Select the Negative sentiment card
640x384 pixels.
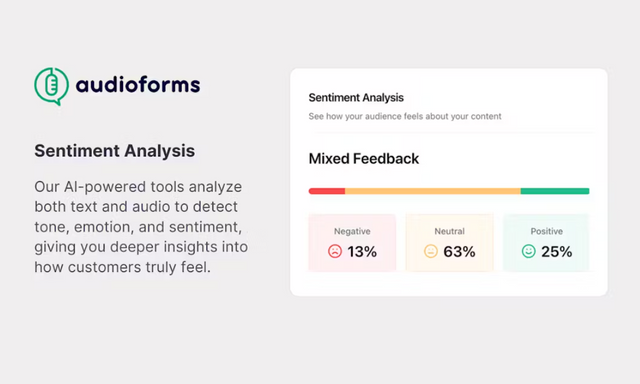point(352,242)
